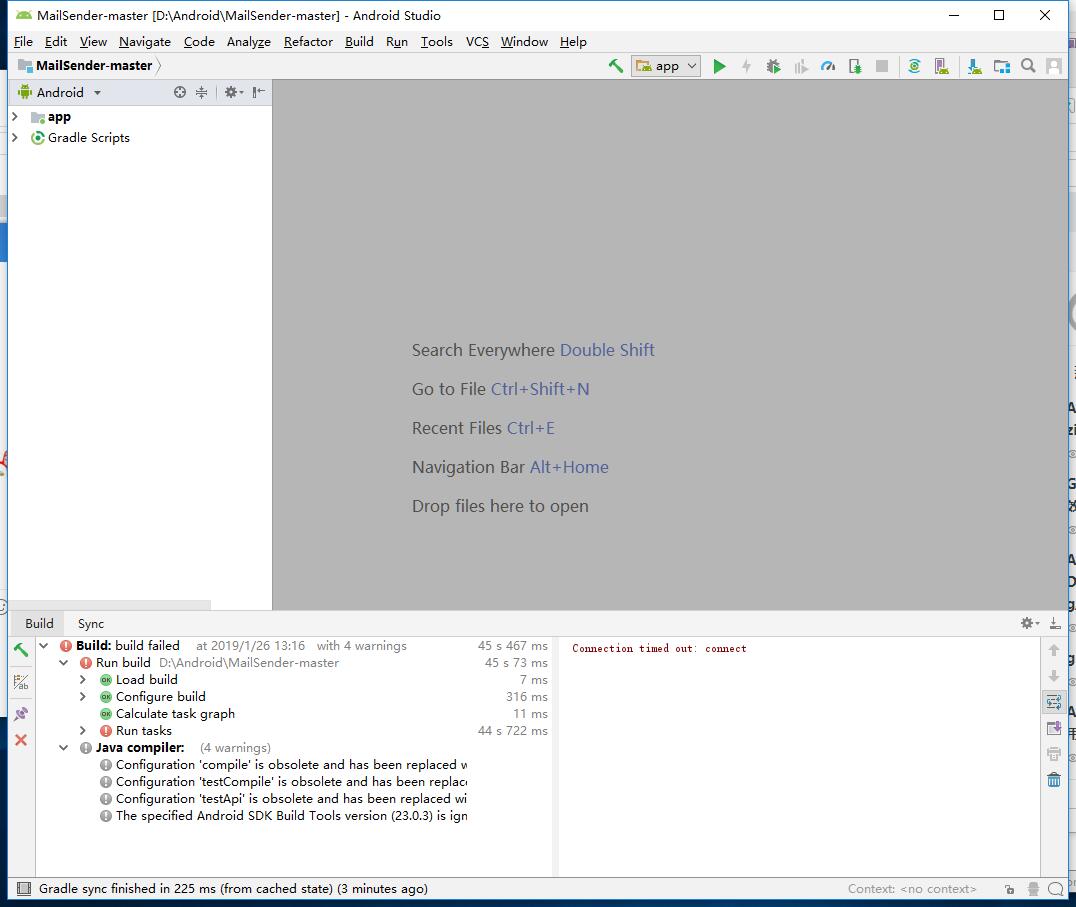The image size is (1076, 907).
Task: Expand the Configure build node
Action: [83, 696]
